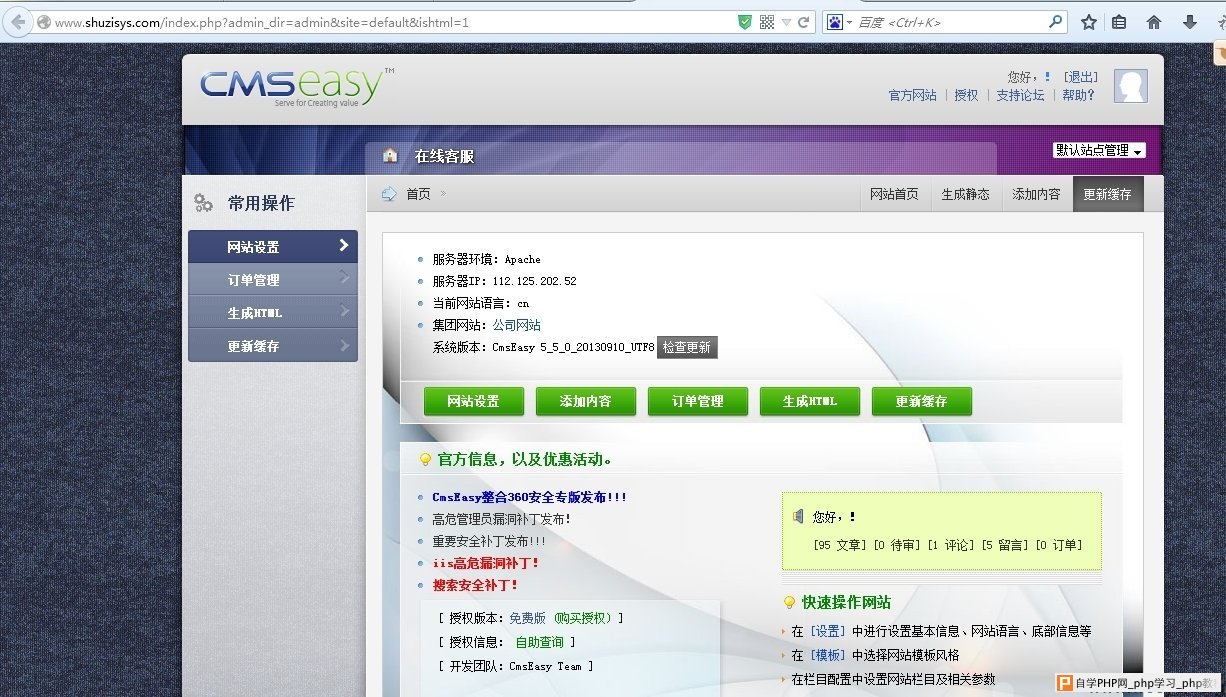Open the [模板] quick operation link

(x=827, y=655)
